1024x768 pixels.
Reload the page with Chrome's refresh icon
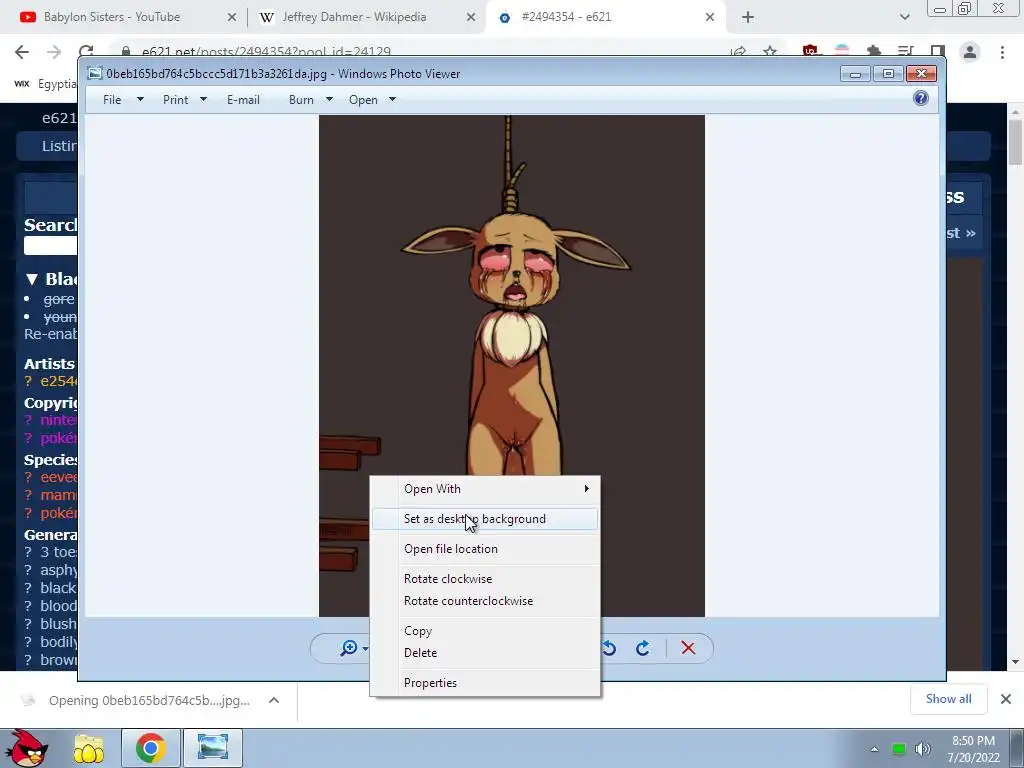click(x=86, y=51)
